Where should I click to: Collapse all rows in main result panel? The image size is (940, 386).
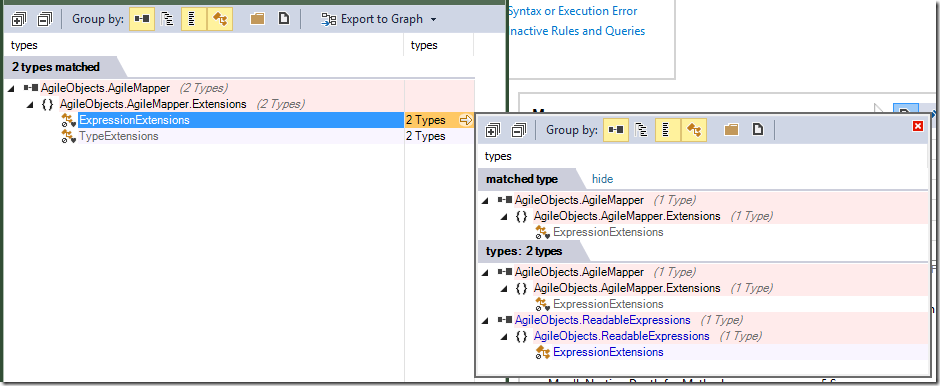[44, 19]
